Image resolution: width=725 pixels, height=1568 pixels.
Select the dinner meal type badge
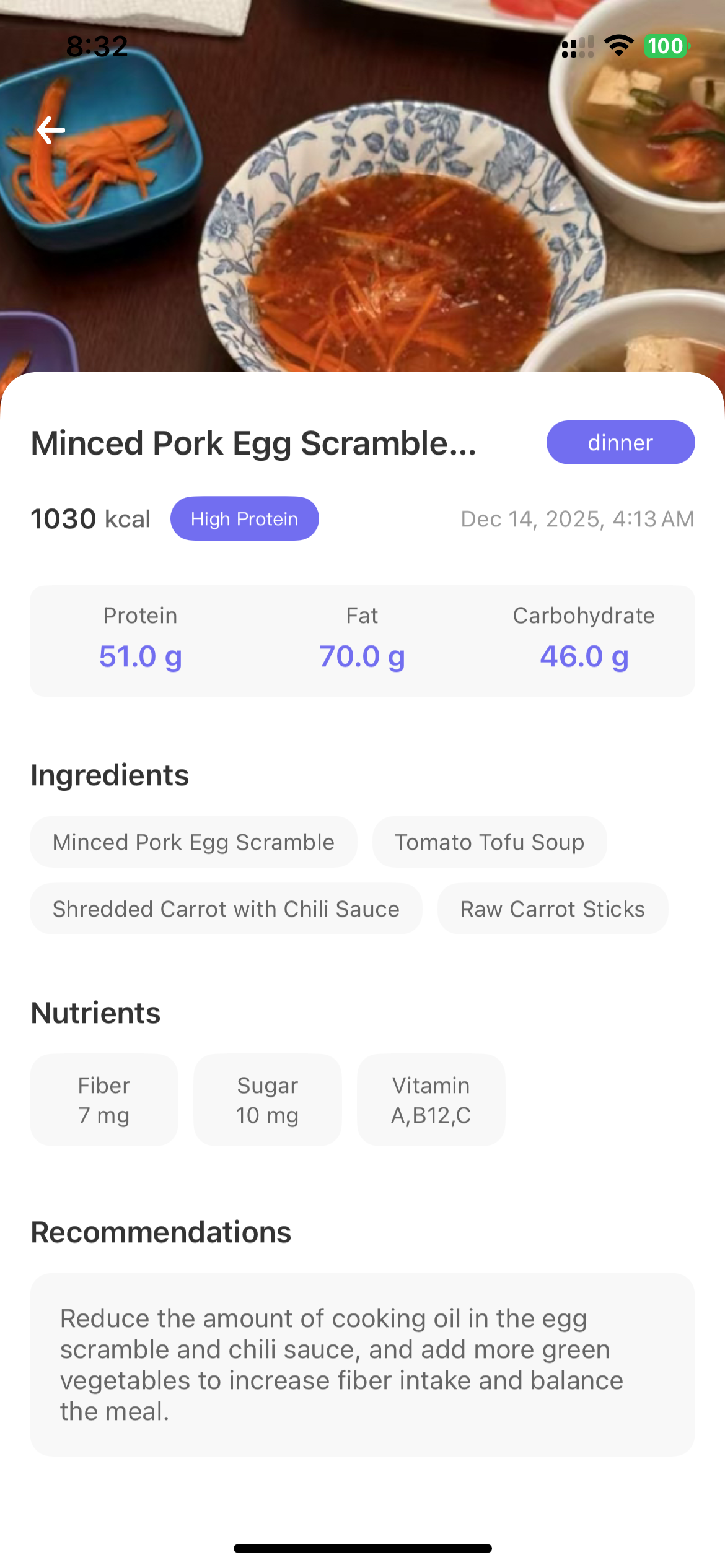click(x=620, y=443)
